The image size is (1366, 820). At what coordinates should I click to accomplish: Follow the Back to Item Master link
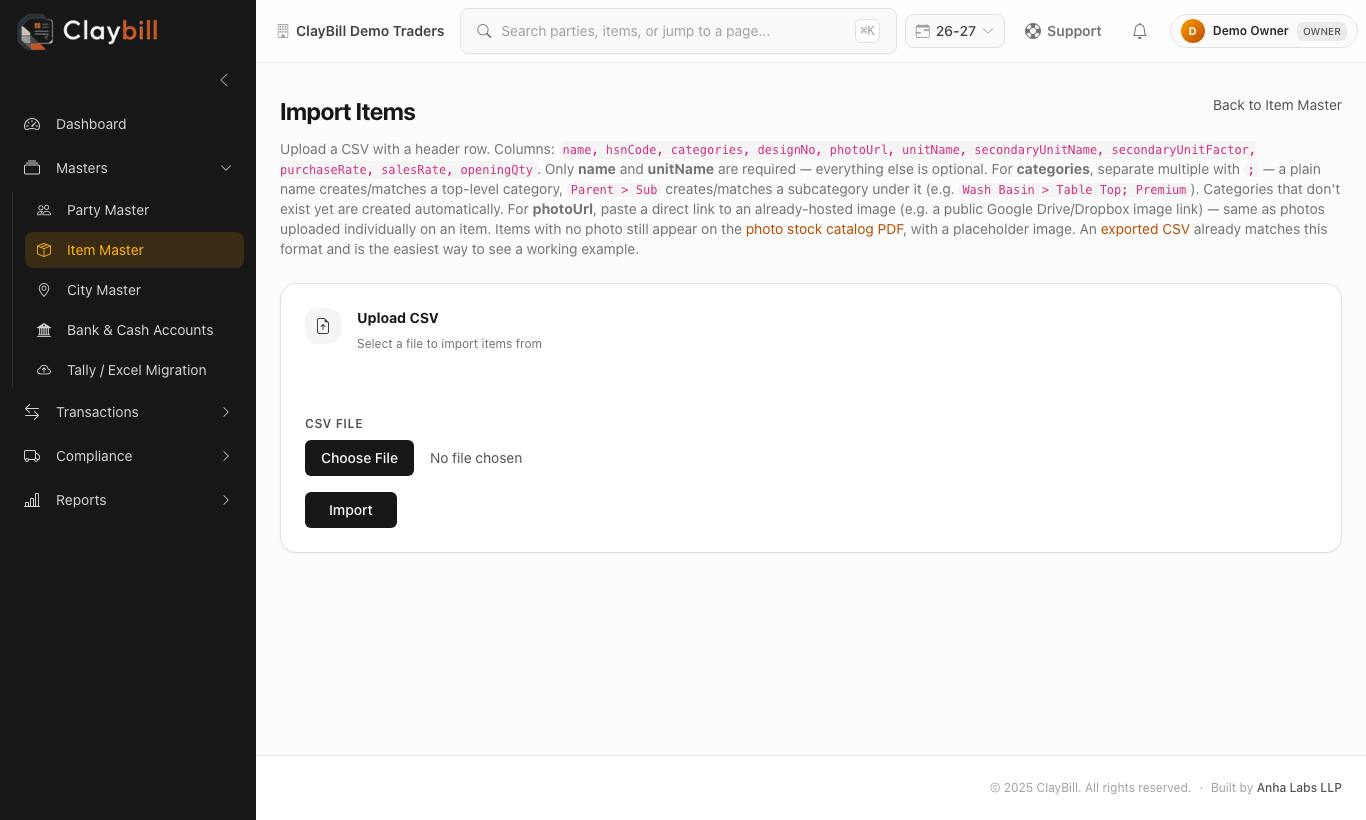[1277, 105]
